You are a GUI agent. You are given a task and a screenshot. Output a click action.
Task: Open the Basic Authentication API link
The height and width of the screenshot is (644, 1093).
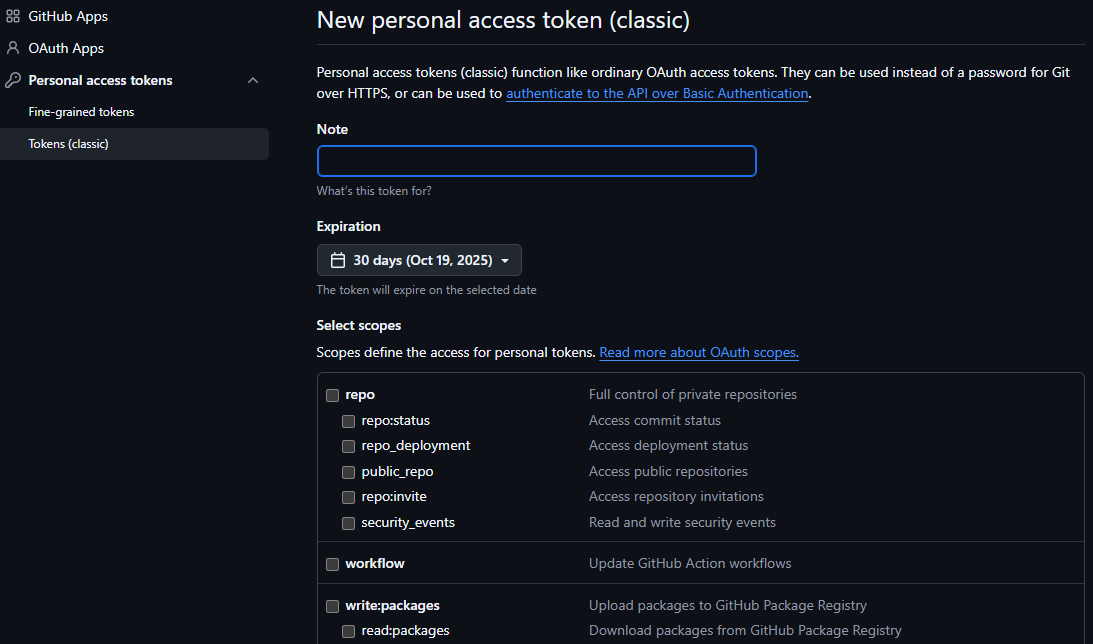pyautogui.click(x=657, y=93)
